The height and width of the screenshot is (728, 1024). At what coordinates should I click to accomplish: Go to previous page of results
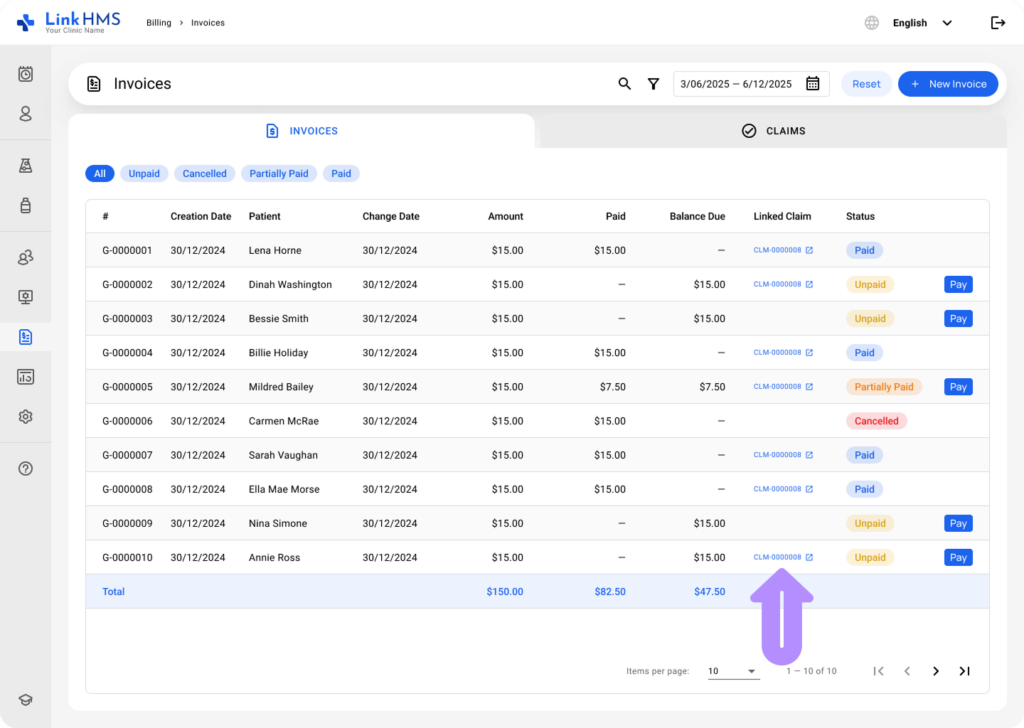(907, 671)
